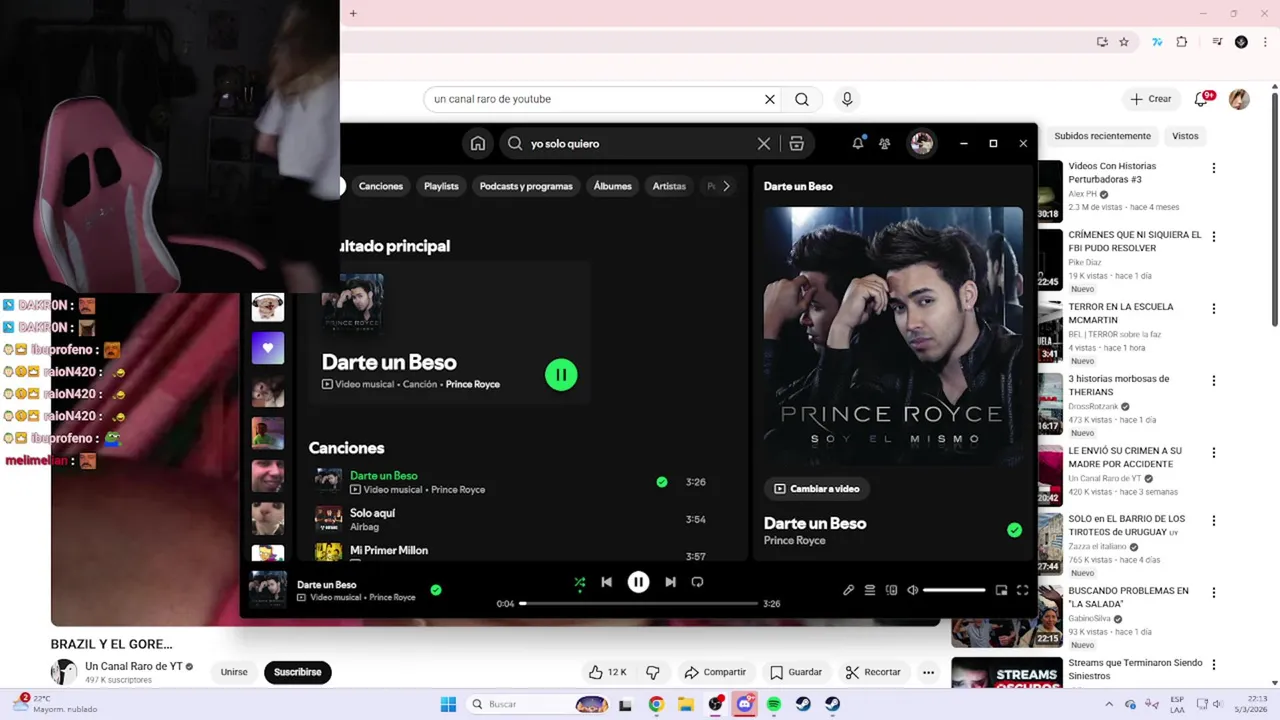
Task: Select the Álbumes filter chip
Action: (613, 186)
